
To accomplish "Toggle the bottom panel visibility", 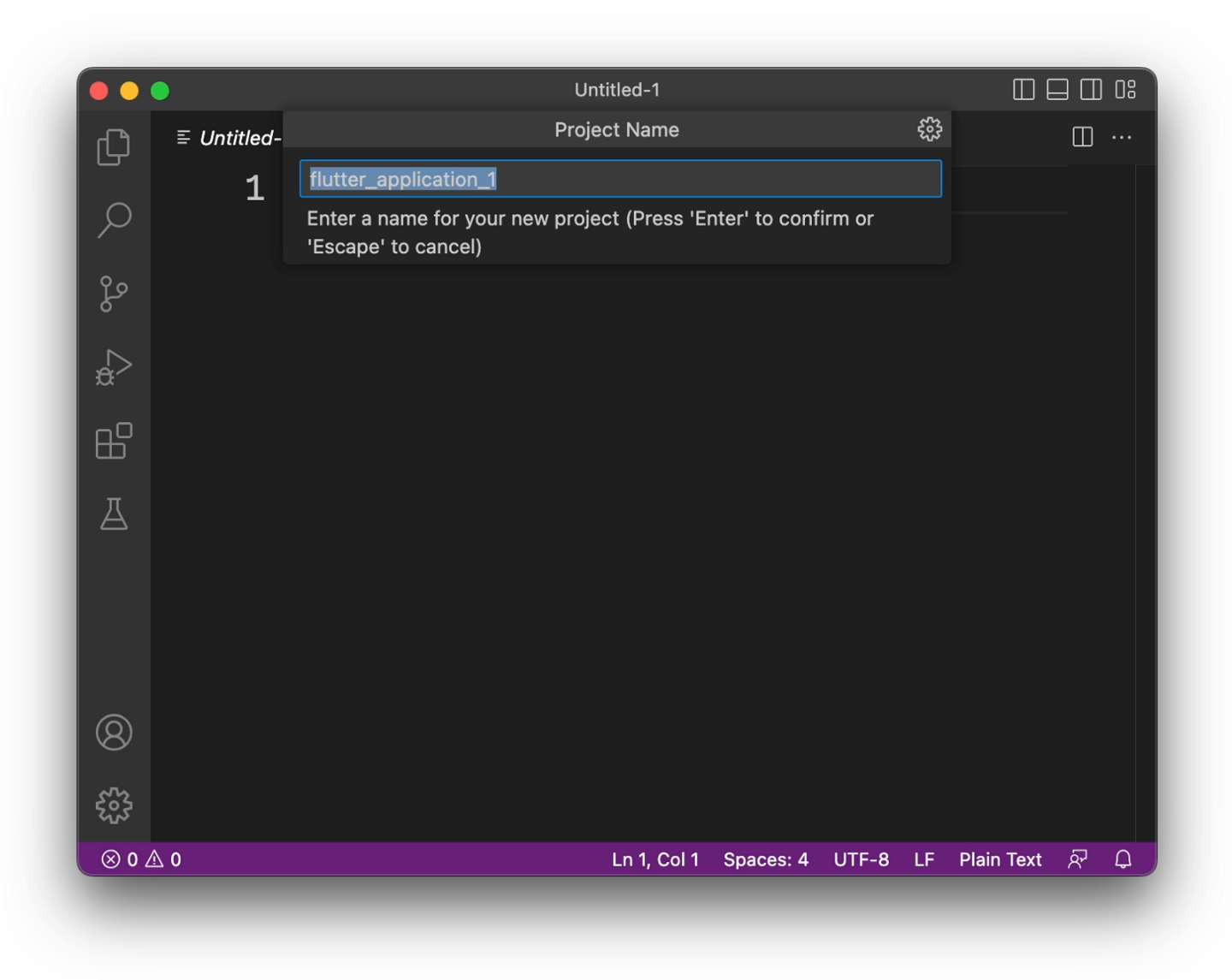I will tap(1057, 89).
